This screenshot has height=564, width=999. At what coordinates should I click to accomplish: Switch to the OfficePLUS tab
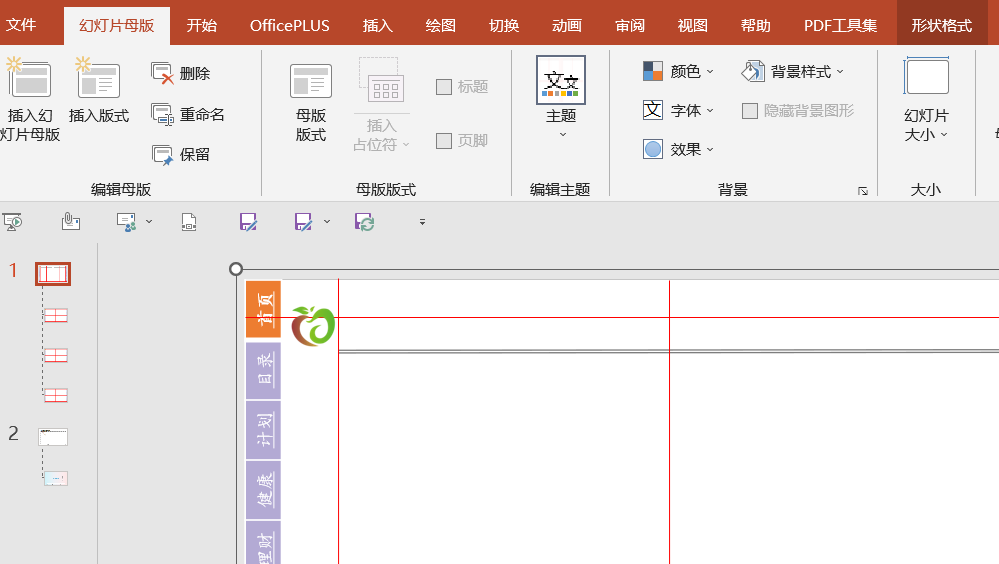tap(289, 25)
